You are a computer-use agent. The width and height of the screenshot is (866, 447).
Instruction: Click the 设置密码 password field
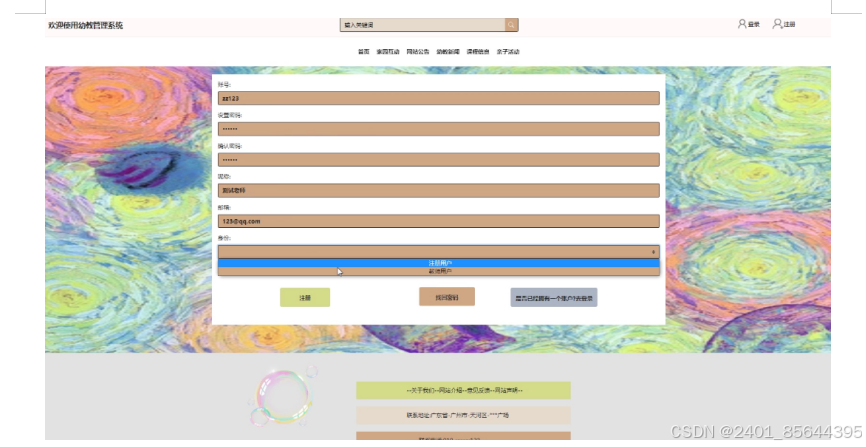[x=439, y=129]
